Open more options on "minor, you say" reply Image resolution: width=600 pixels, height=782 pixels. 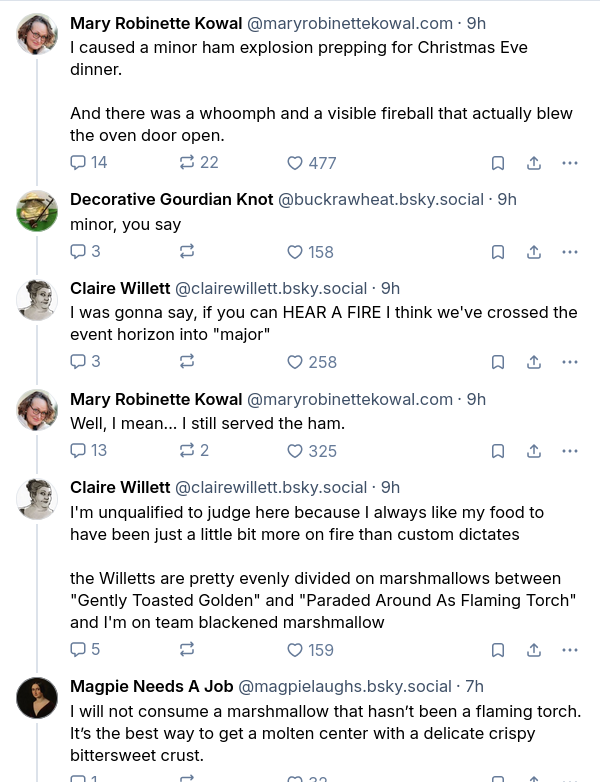(570, 252)
